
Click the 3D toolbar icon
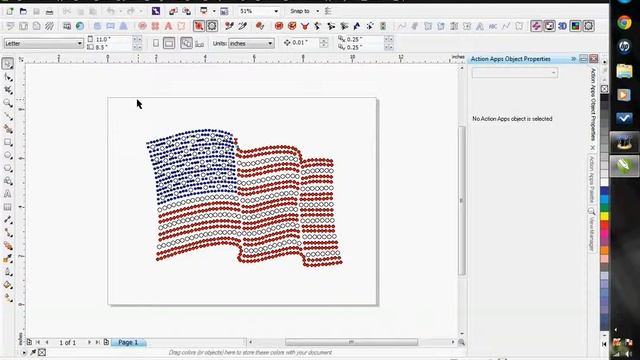[562, 26]
